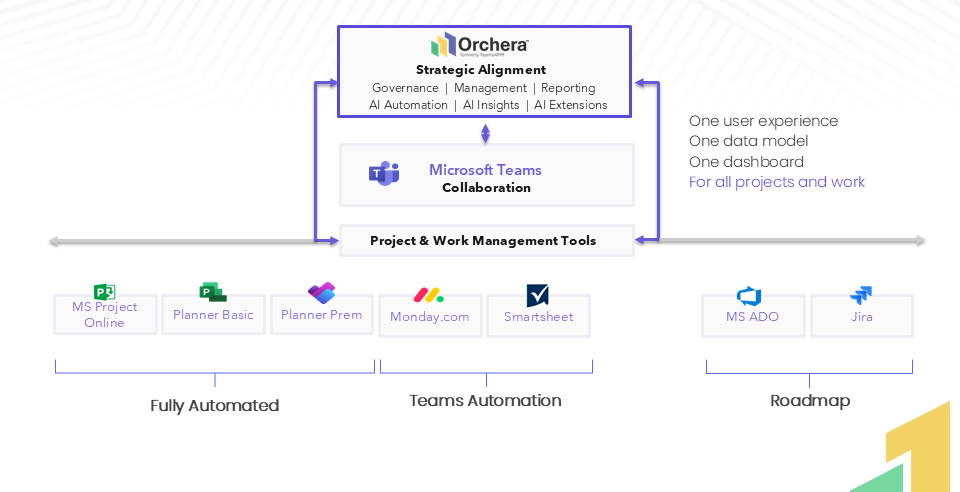Click the AI Insights text
The height and width of the screenshot is (492, 960).
coord(491,105)
